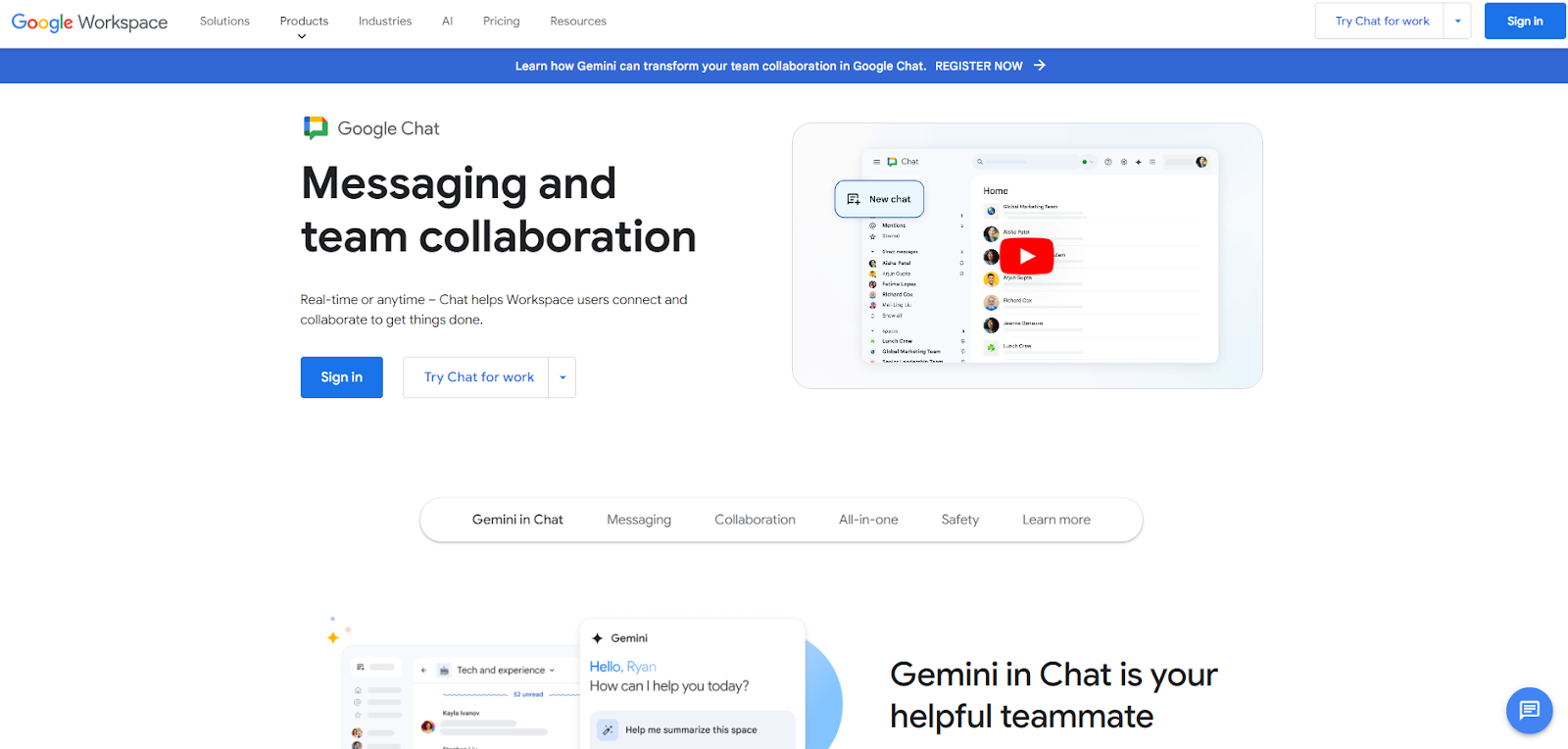Image resolution: width=1568 pixels, height=749 pixels.
Task: Click Help me summarize this space suggestion
Action: [691, 729]
